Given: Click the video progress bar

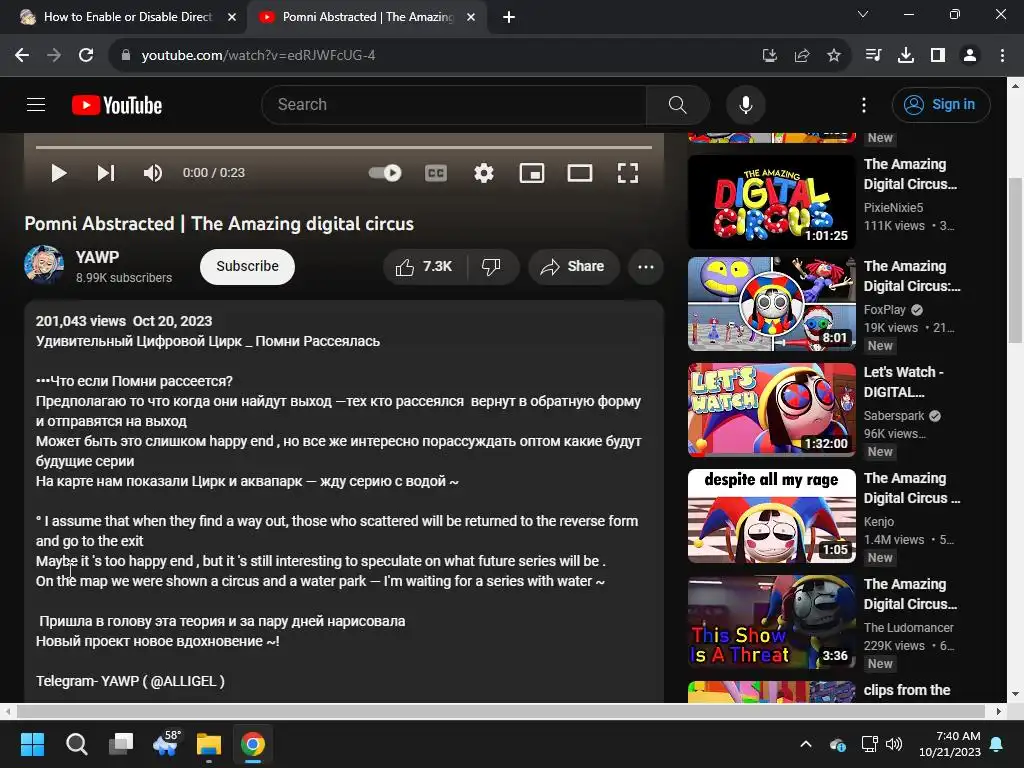Looking at the screenshot, I should coord(344,148).
